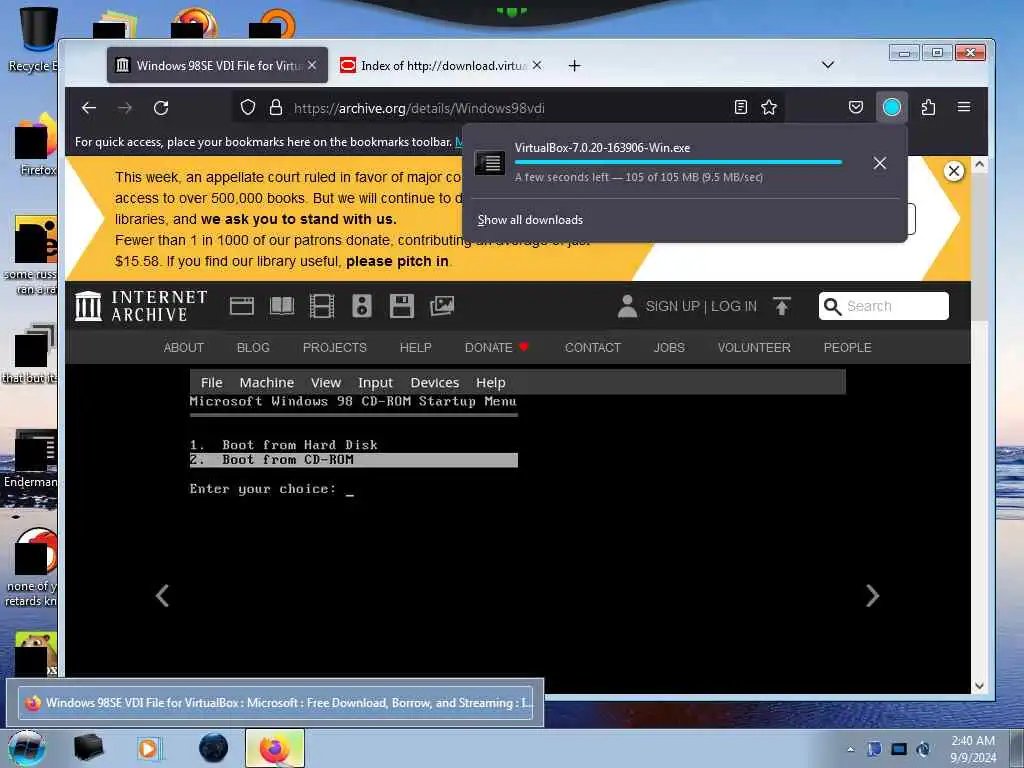
Task: Click LOG IN link
Action: (x=734, y=306)
